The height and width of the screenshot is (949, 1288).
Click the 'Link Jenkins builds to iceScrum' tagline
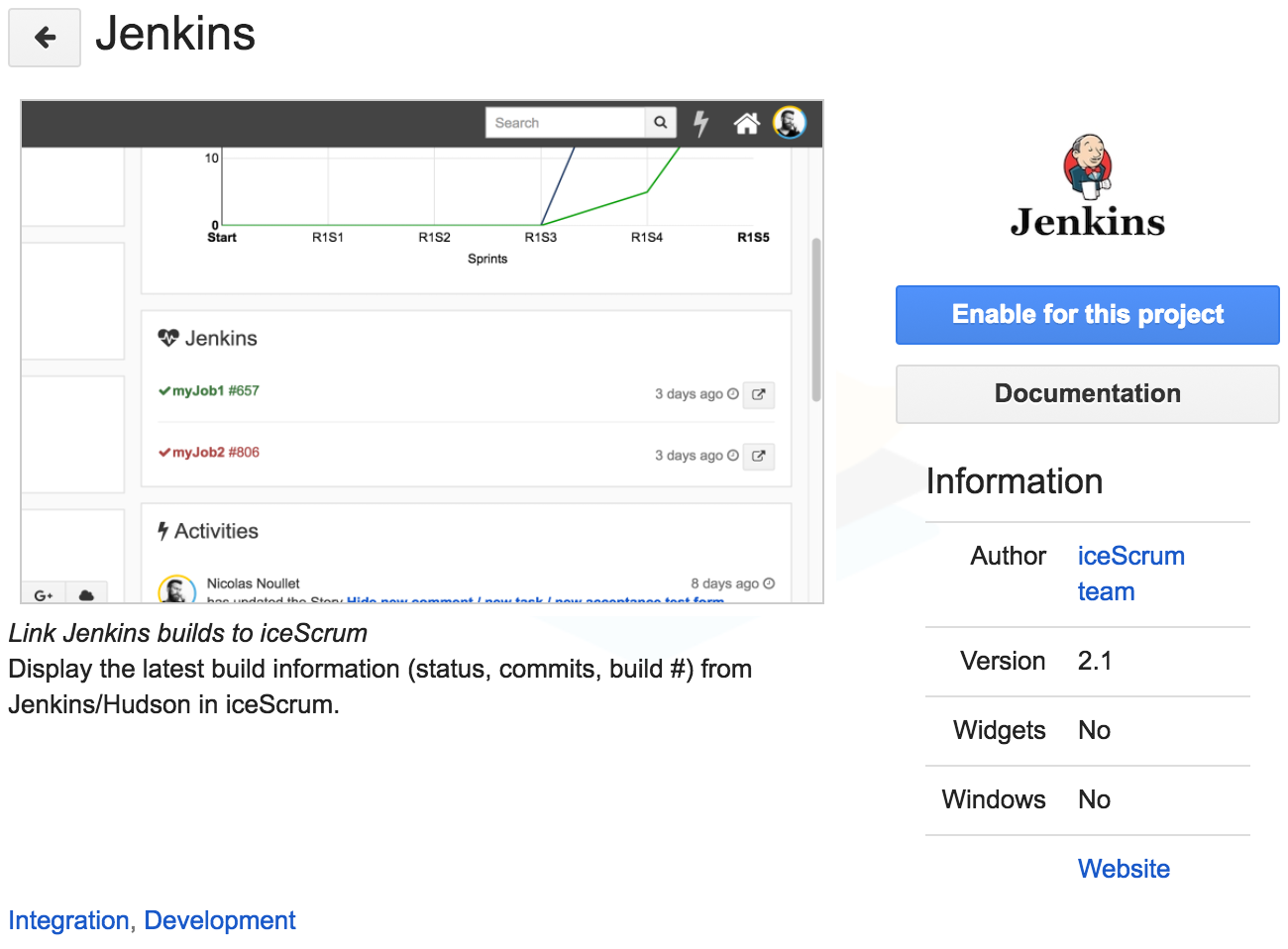(188, 633)
